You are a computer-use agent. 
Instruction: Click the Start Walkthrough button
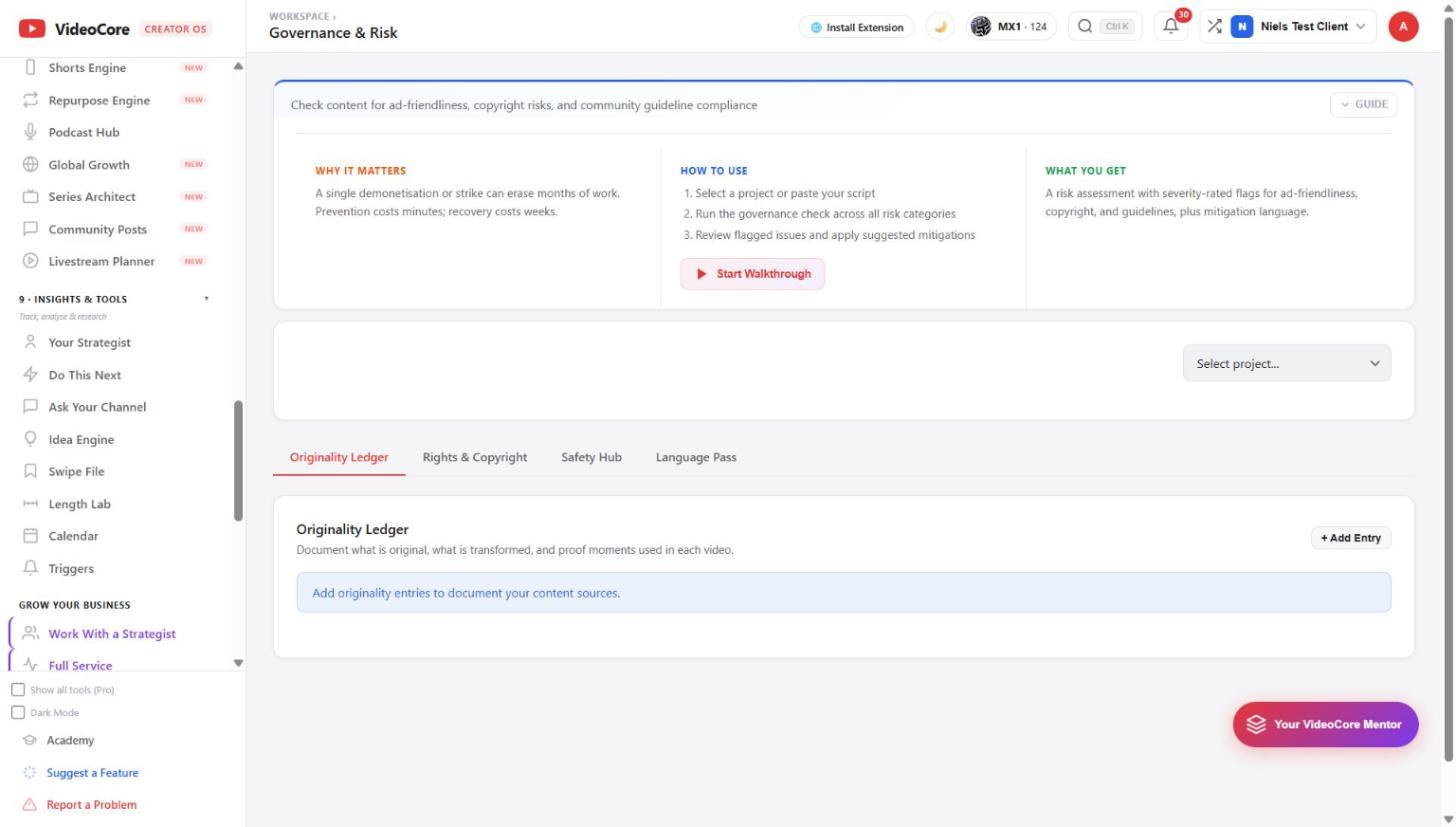tap(753, 274)
